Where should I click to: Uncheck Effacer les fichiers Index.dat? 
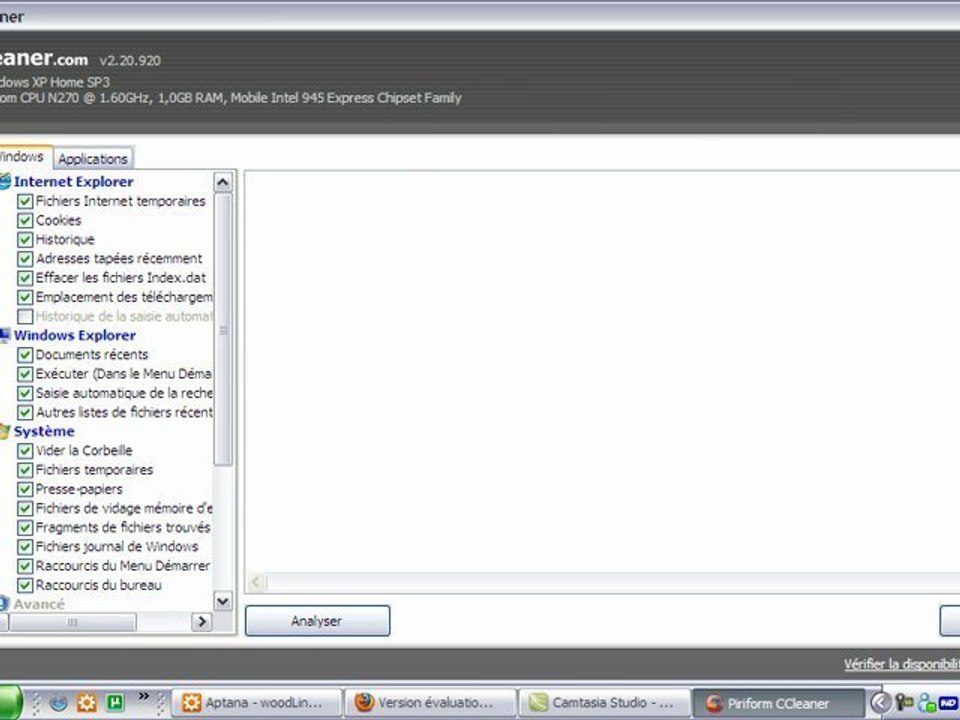[25, 278]
